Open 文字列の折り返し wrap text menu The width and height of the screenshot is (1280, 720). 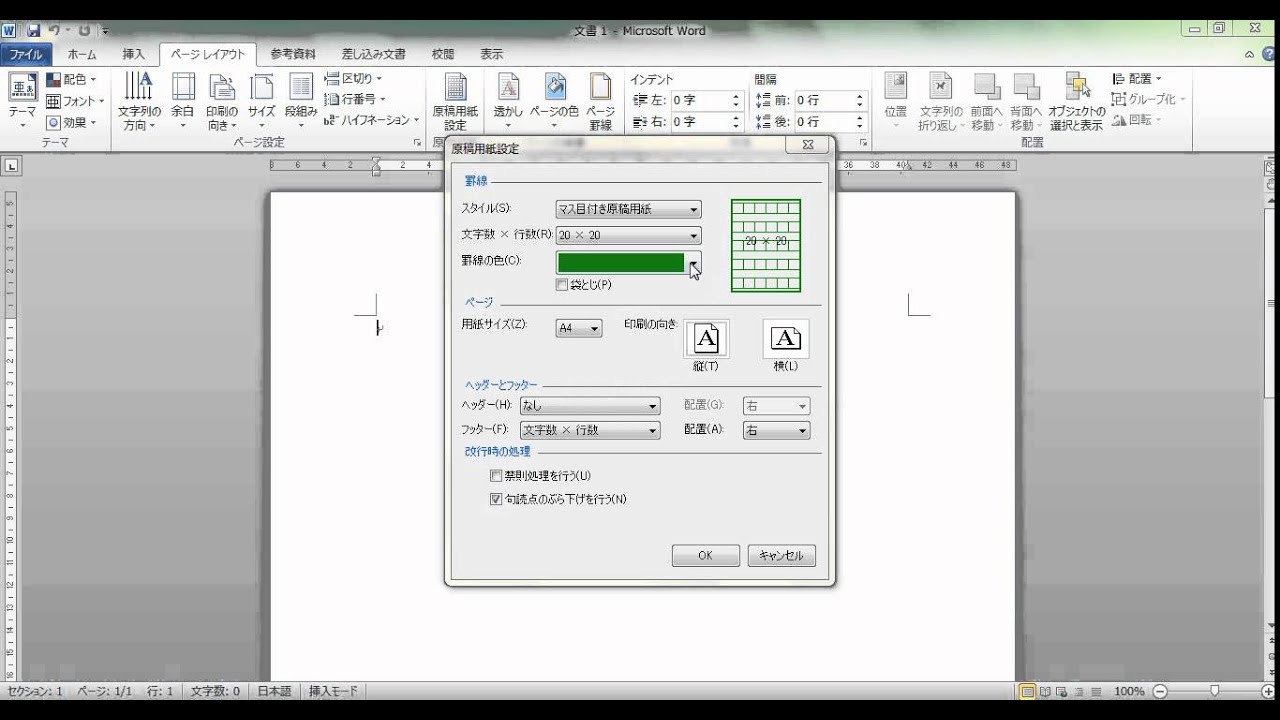941,101
